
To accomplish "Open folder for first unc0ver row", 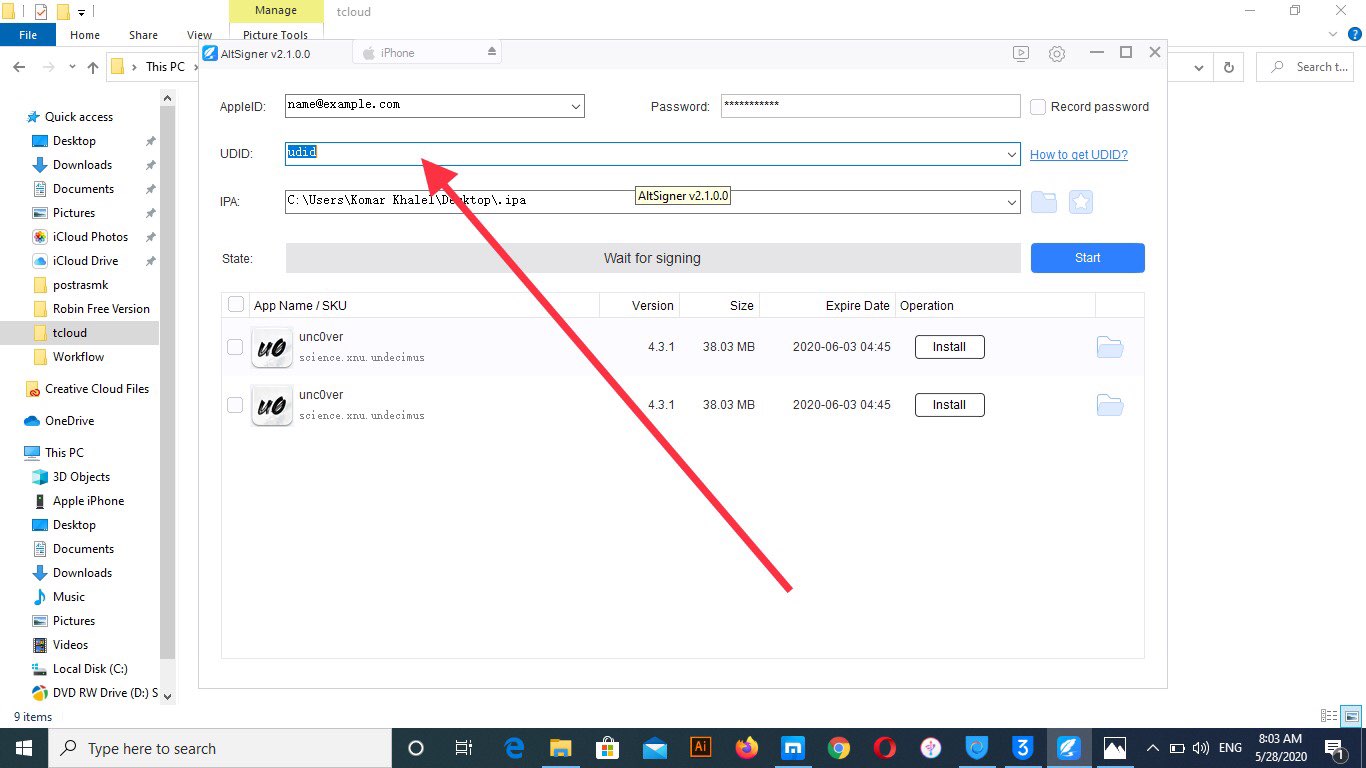I will click(x=1110, y=347).
